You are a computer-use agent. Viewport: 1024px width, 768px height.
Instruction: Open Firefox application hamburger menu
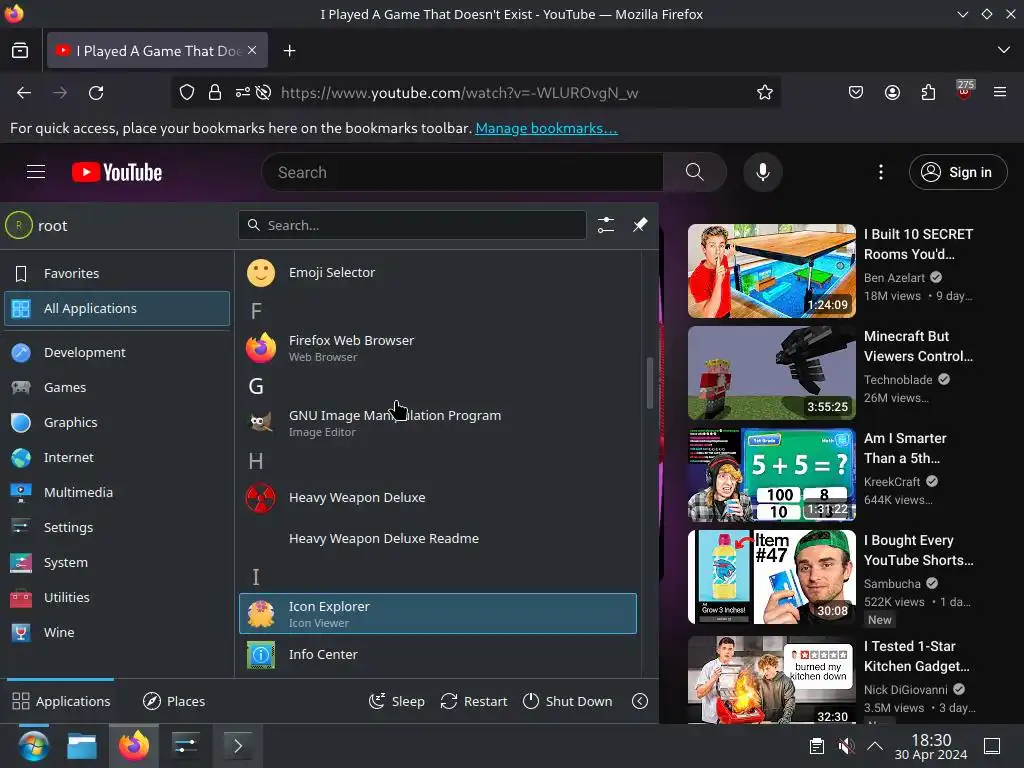click(x=1000, y=93)
